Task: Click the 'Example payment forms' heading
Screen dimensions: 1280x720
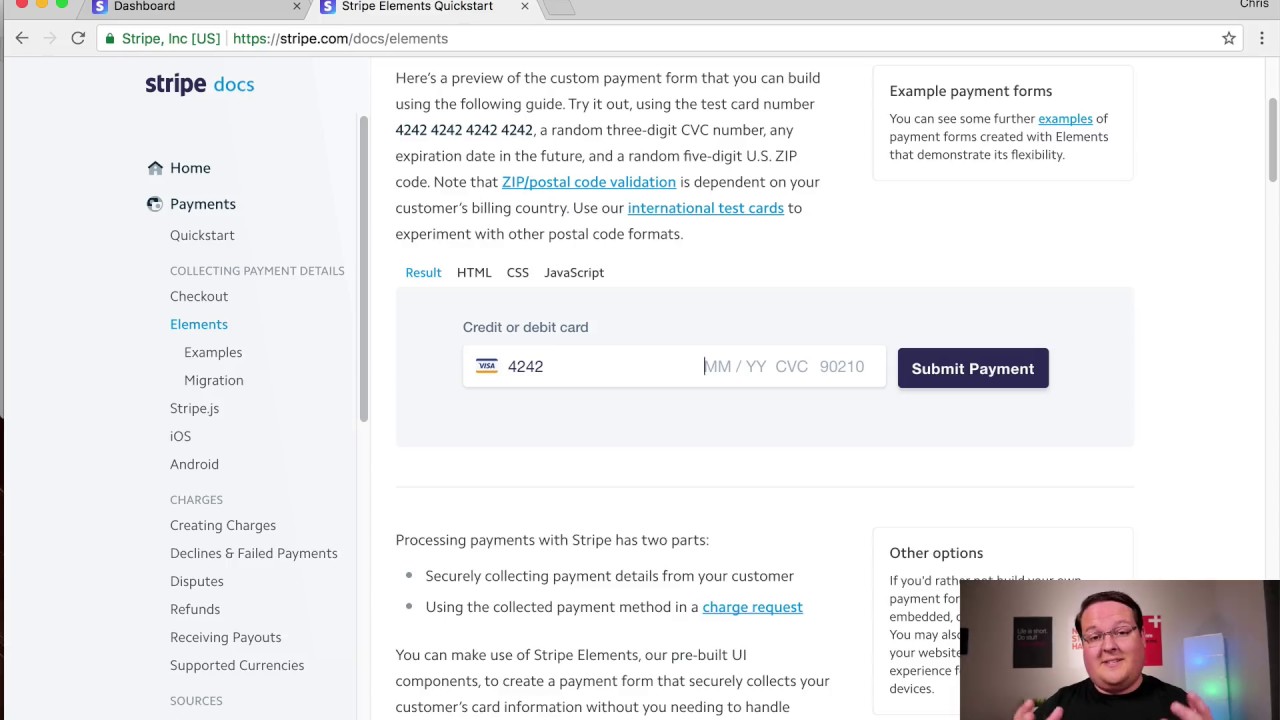Action: pyautogui.click(x=971, y=91)
